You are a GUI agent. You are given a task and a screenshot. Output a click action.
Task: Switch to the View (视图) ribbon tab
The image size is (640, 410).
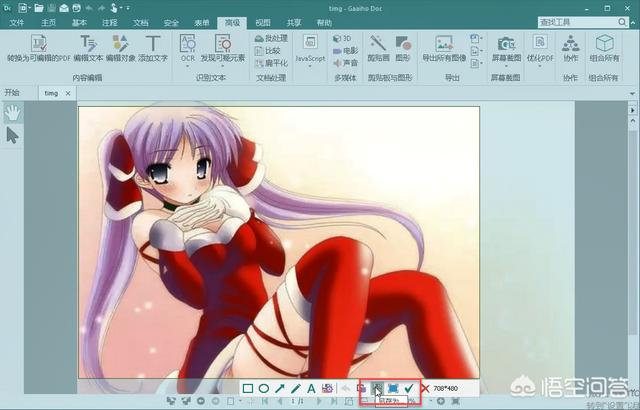[263, 23]
